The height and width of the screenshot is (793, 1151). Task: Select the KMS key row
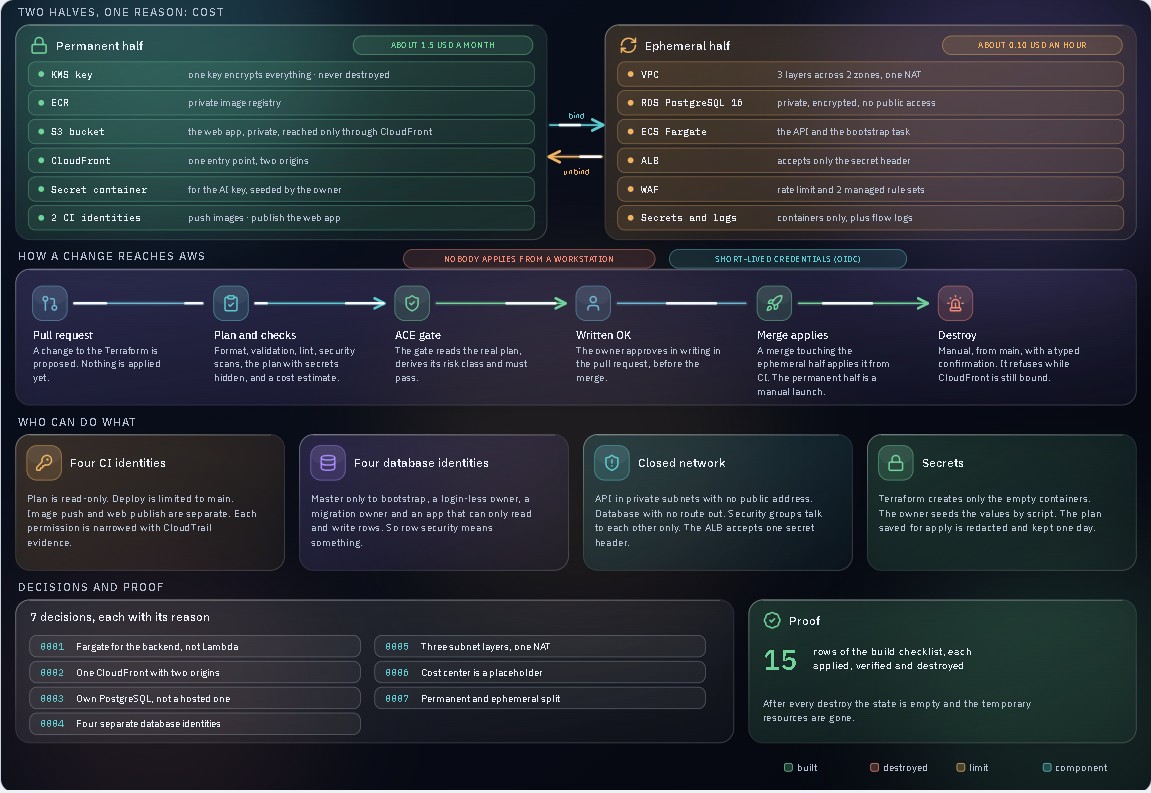point(282,75)
